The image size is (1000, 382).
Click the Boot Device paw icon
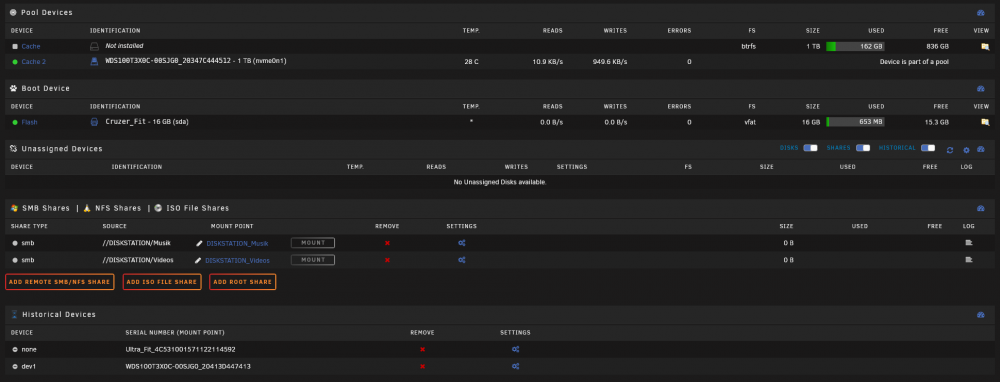pyautogui.click(x=13, y=89)
